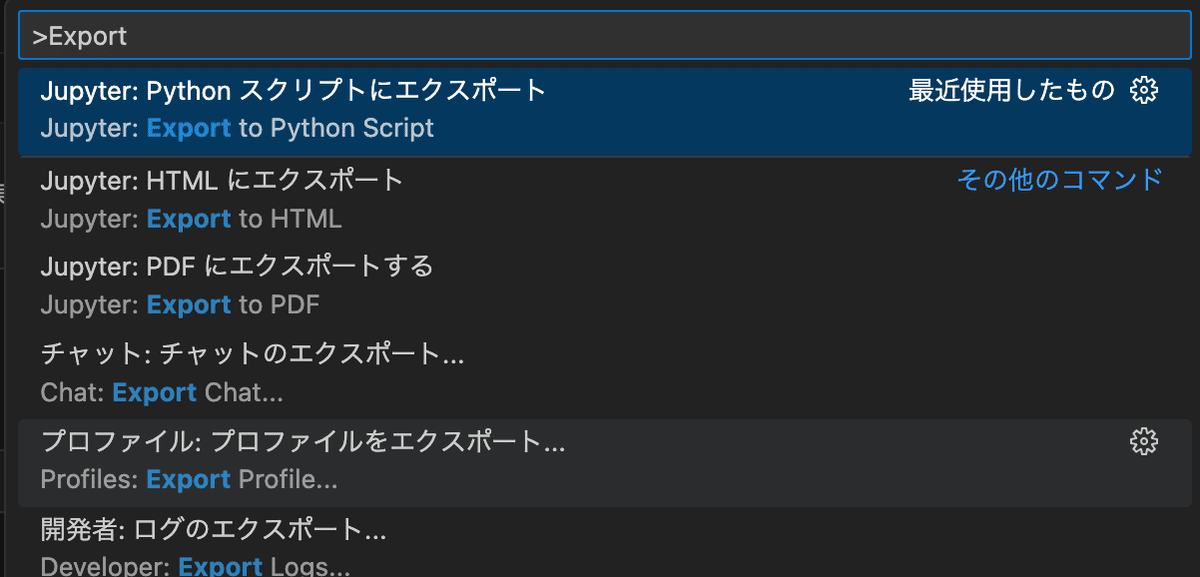This screenshot has width=1200, height=577.
Task: Click the blue Export word under HTML command
Action: pos(188,218)
